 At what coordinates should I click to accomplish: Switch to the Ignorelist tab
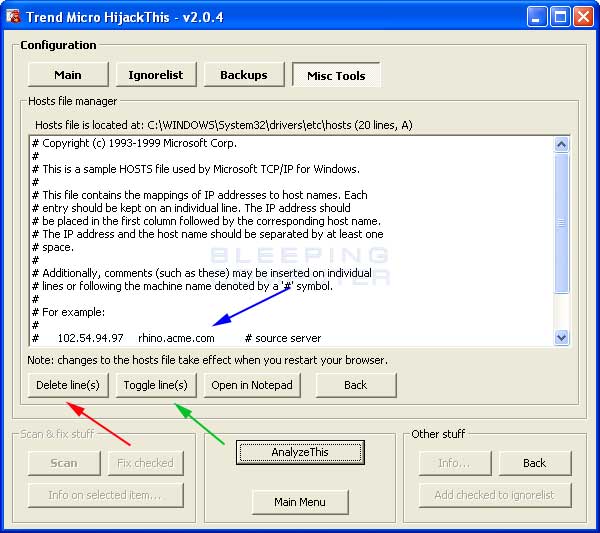tap(156, 75)
